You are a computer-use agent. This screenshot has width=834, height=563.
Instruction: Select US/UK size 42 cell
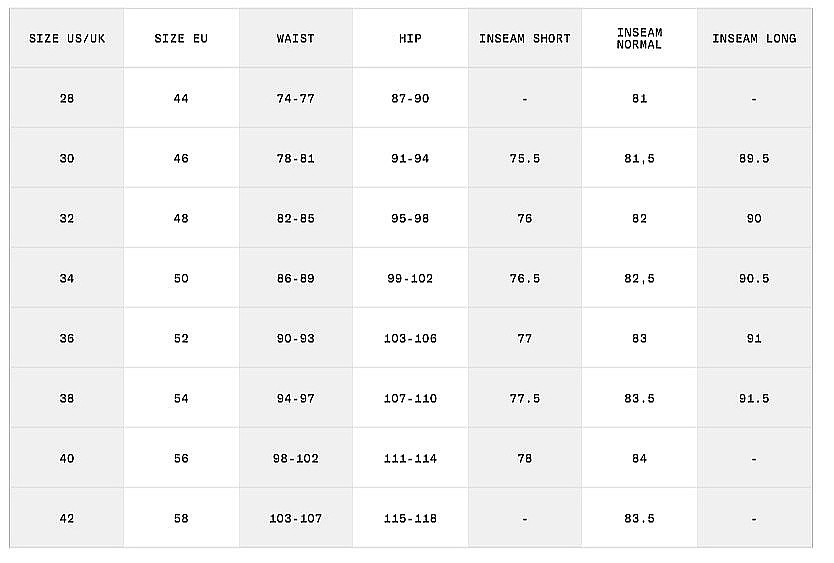(x=67, y=519)
